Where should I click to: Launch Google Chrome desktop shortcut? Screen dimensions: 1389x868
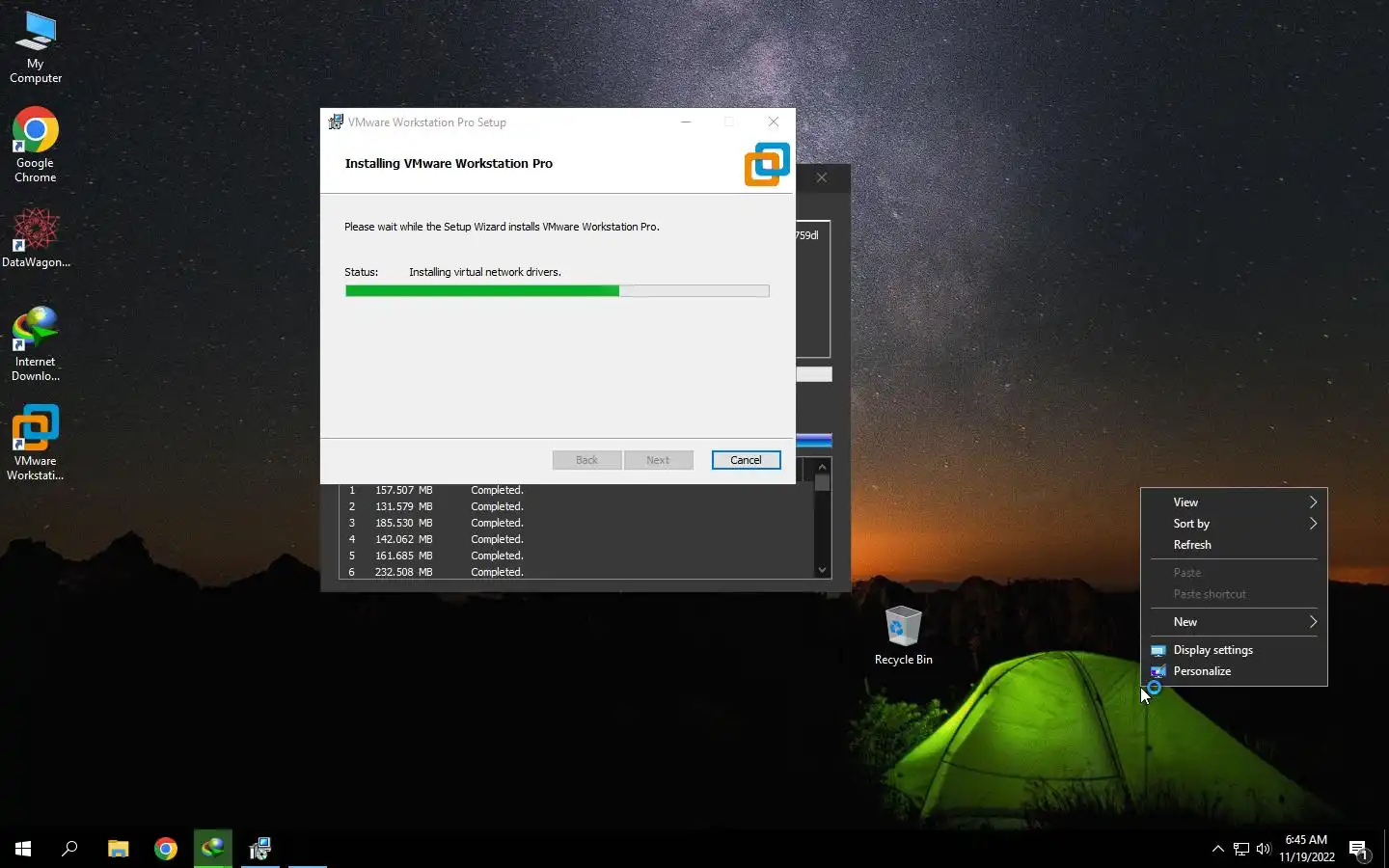tap(36, 145)
